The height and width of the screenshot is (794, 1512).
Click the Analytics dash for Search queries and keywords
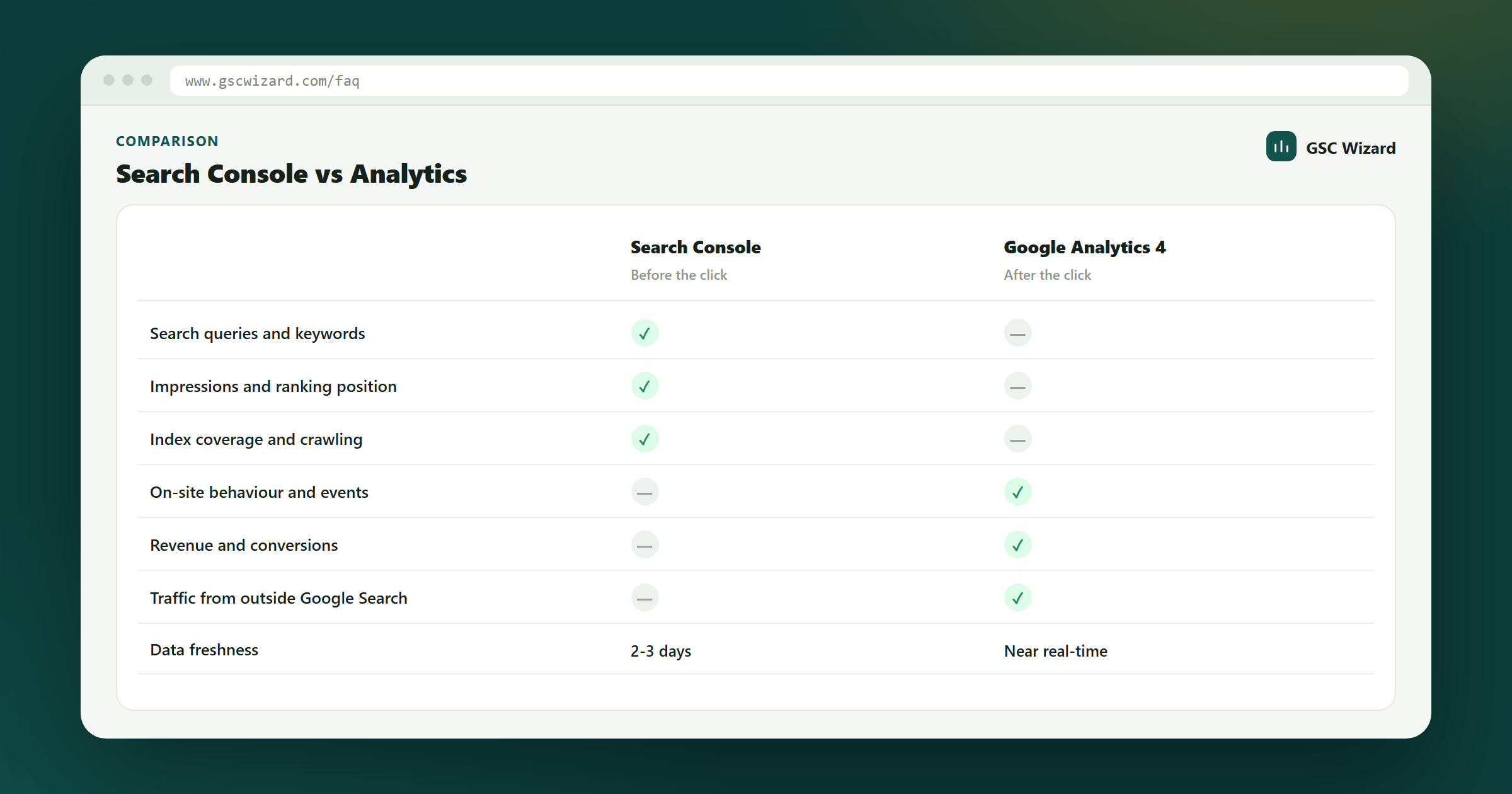pos(1017,333)
